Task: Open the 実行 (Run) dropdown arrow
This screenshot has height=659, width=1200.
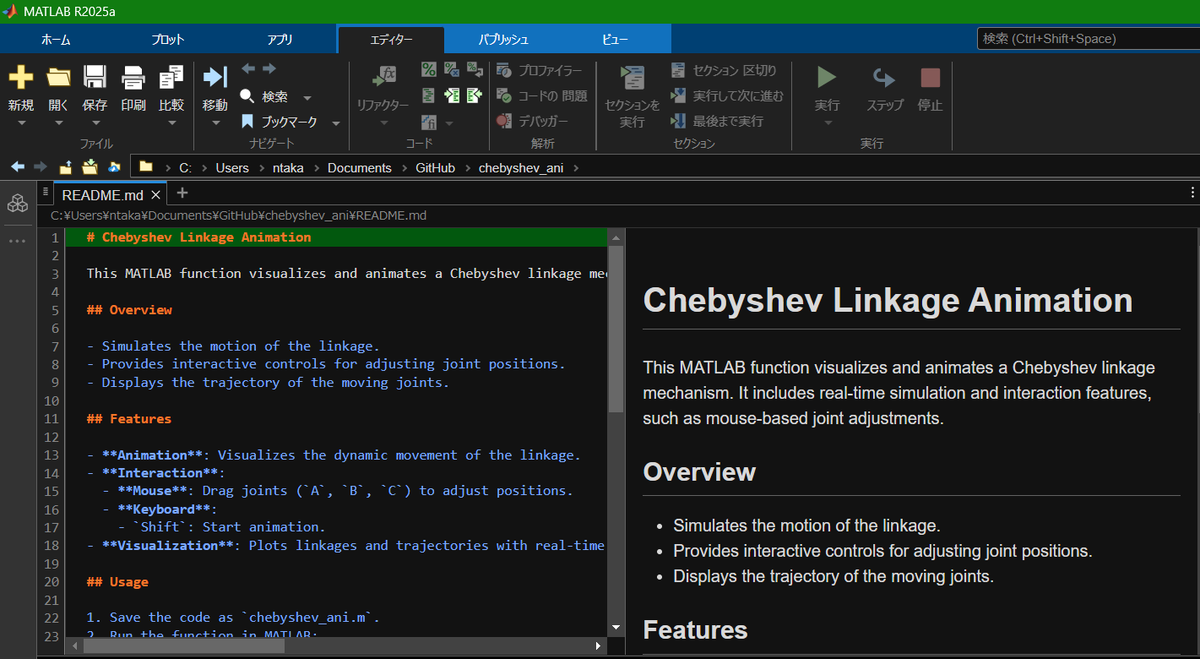Action: (827, 123)
